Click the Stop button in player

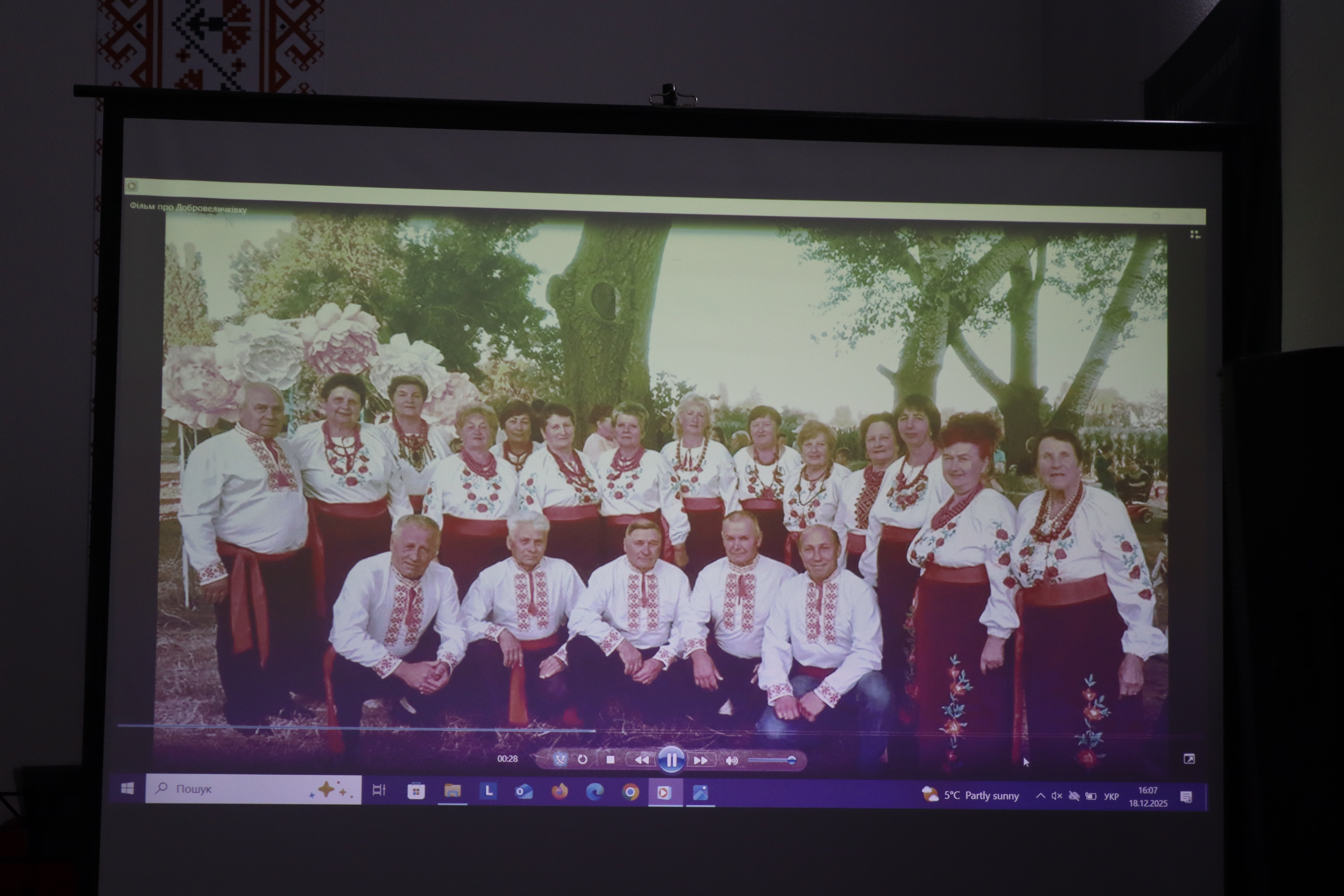pyautogui.click(x=610, y=759)
